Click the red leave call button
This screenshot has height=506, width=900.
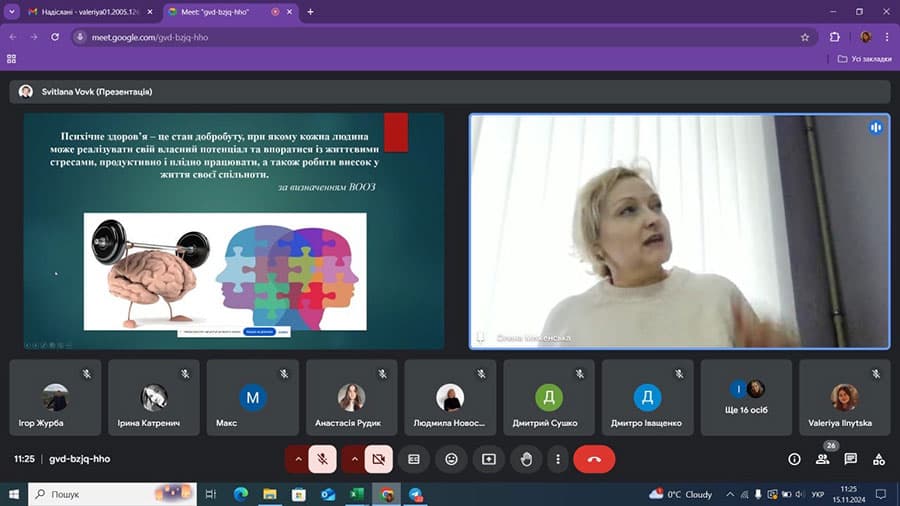tap(594, 459)
